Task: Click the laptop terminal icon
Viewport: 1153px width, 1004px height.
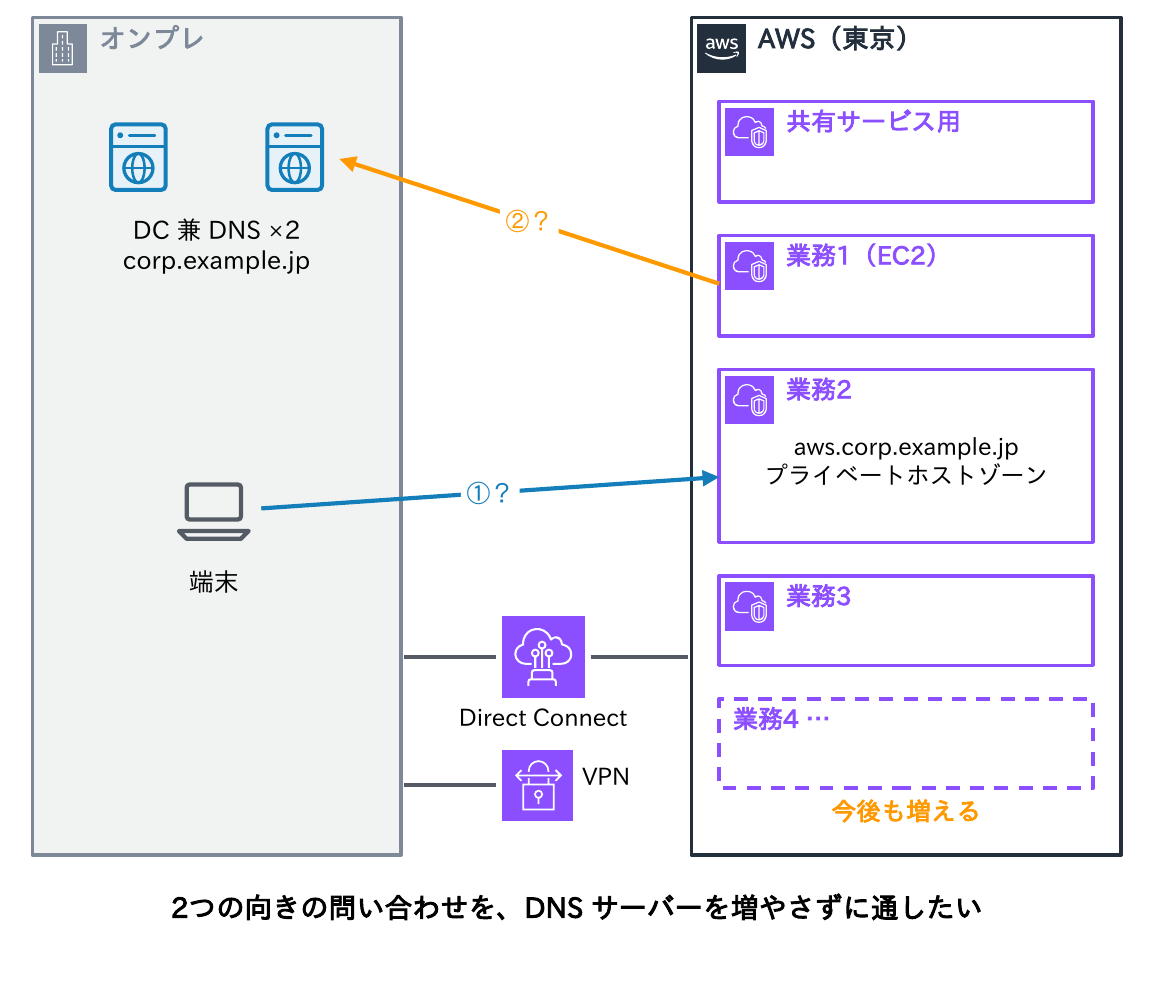Action: 214,512
